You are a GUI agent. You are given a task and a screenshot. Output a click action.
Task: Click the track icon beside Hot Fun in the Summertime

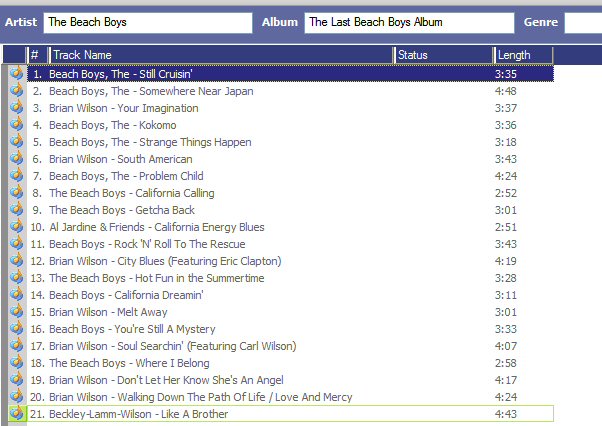(x=17, y=277)
